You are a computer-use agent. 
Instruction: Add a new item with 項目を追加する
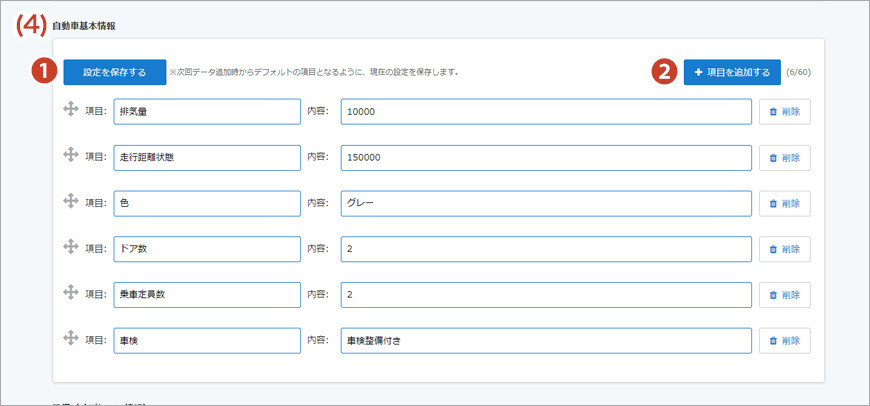(x=732, y=72)
